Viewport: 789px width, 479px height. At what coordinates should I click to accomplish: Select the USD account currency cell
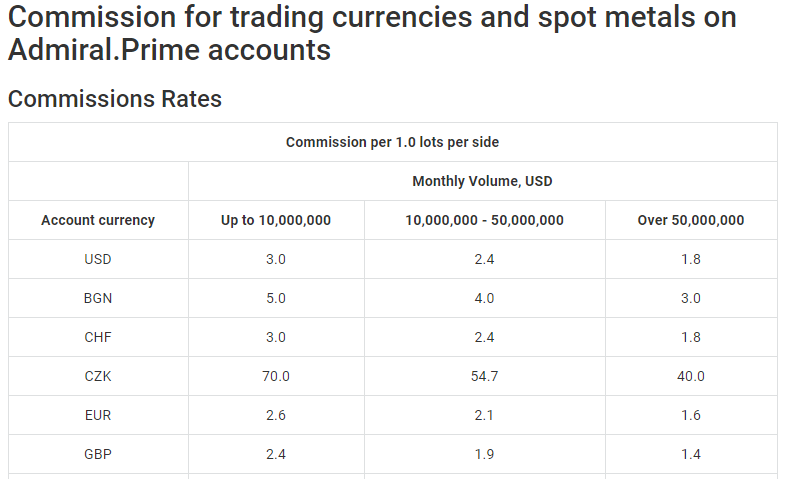pos(98,259)
